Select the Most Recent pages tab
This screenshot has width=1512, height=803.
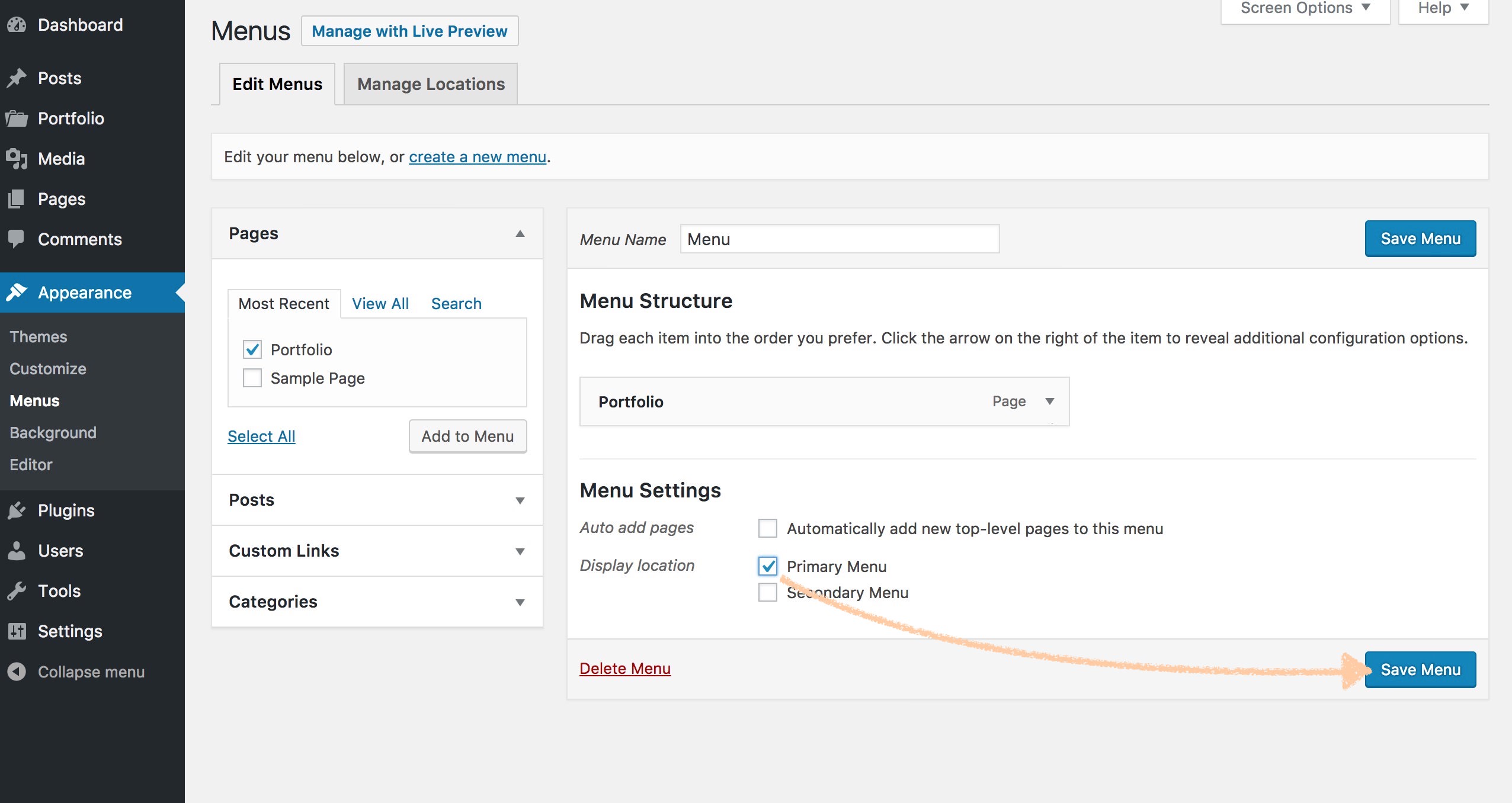284,304
